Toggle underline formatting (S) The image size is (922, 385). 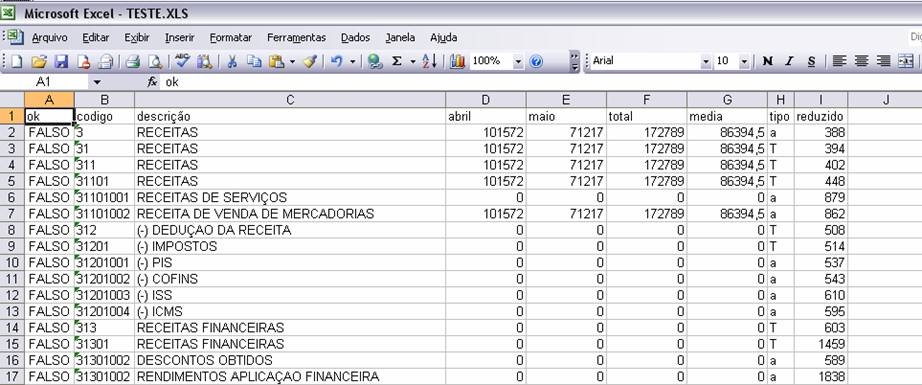pyautogui.click(x=811, y=61)
